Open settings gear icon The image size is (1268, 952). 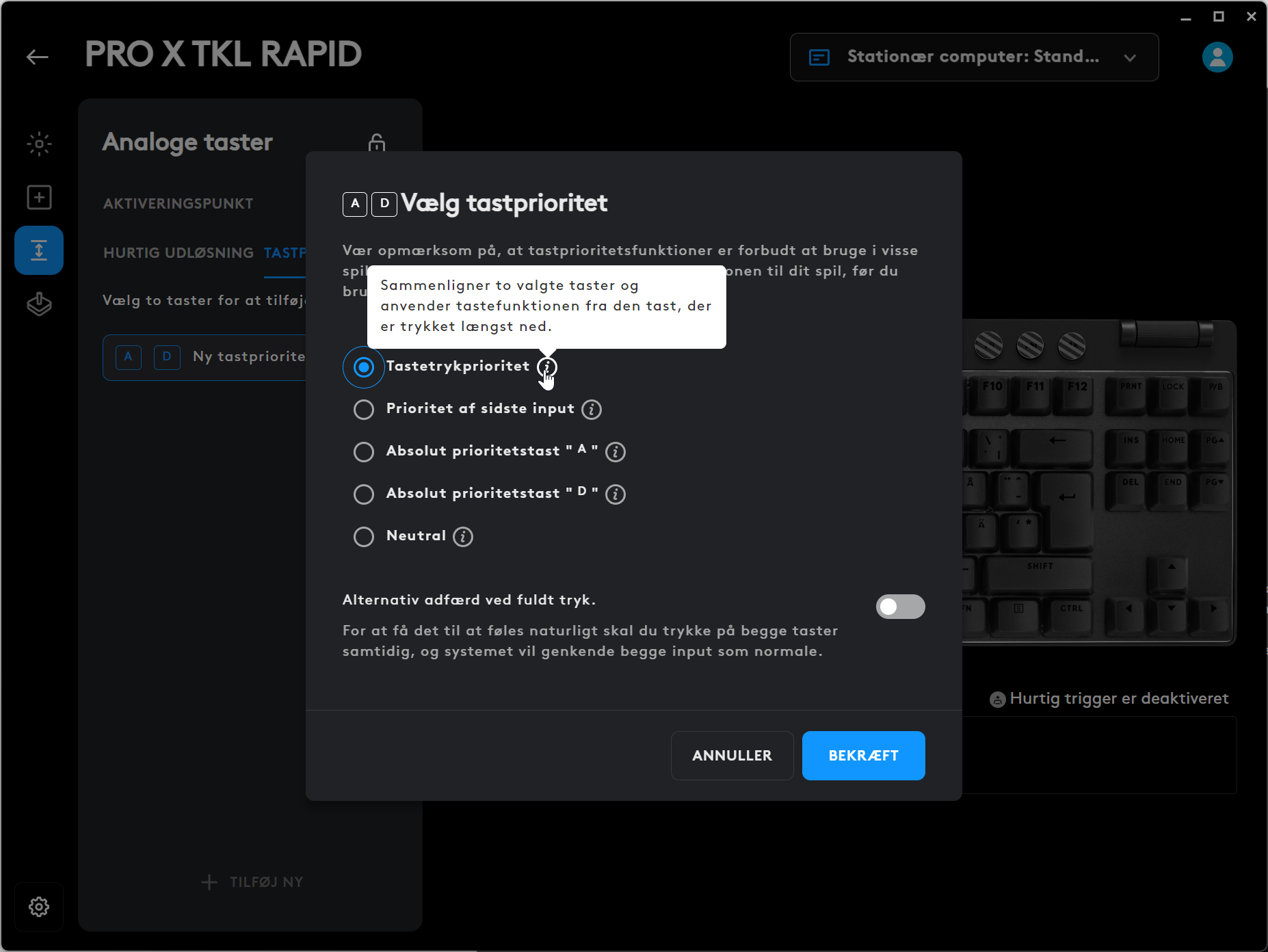tap(39, 907)
